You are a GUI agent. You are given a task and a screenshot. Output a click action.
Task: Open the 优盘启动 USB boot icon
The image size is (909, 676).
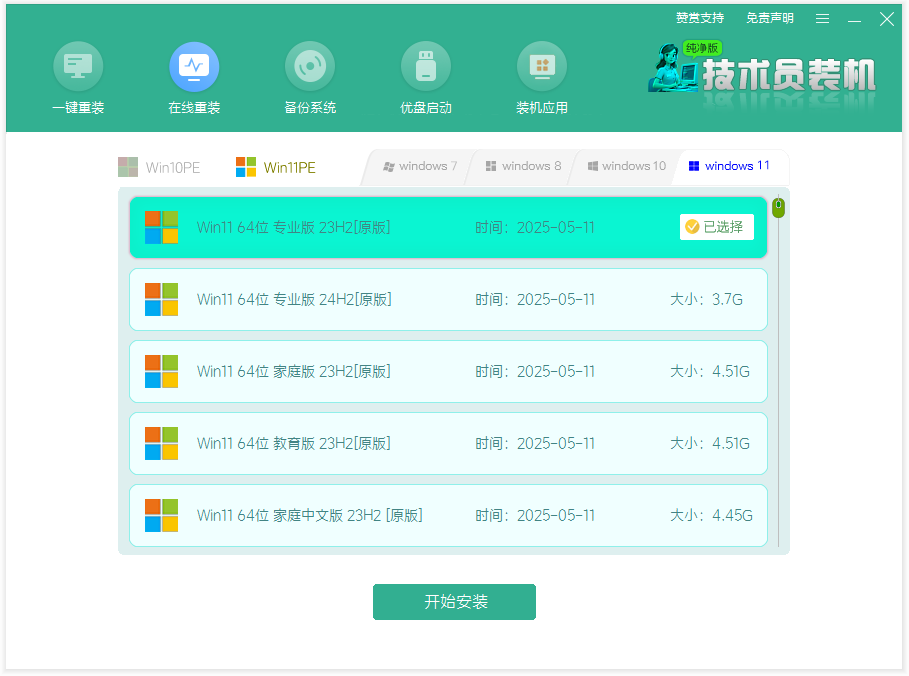426,67
